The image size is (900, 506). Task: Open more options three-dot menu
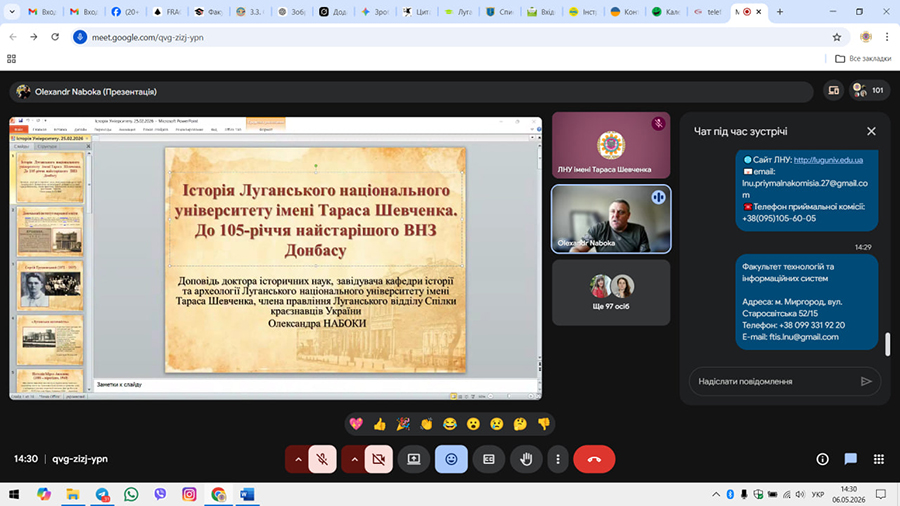click(x=557, y=459)
